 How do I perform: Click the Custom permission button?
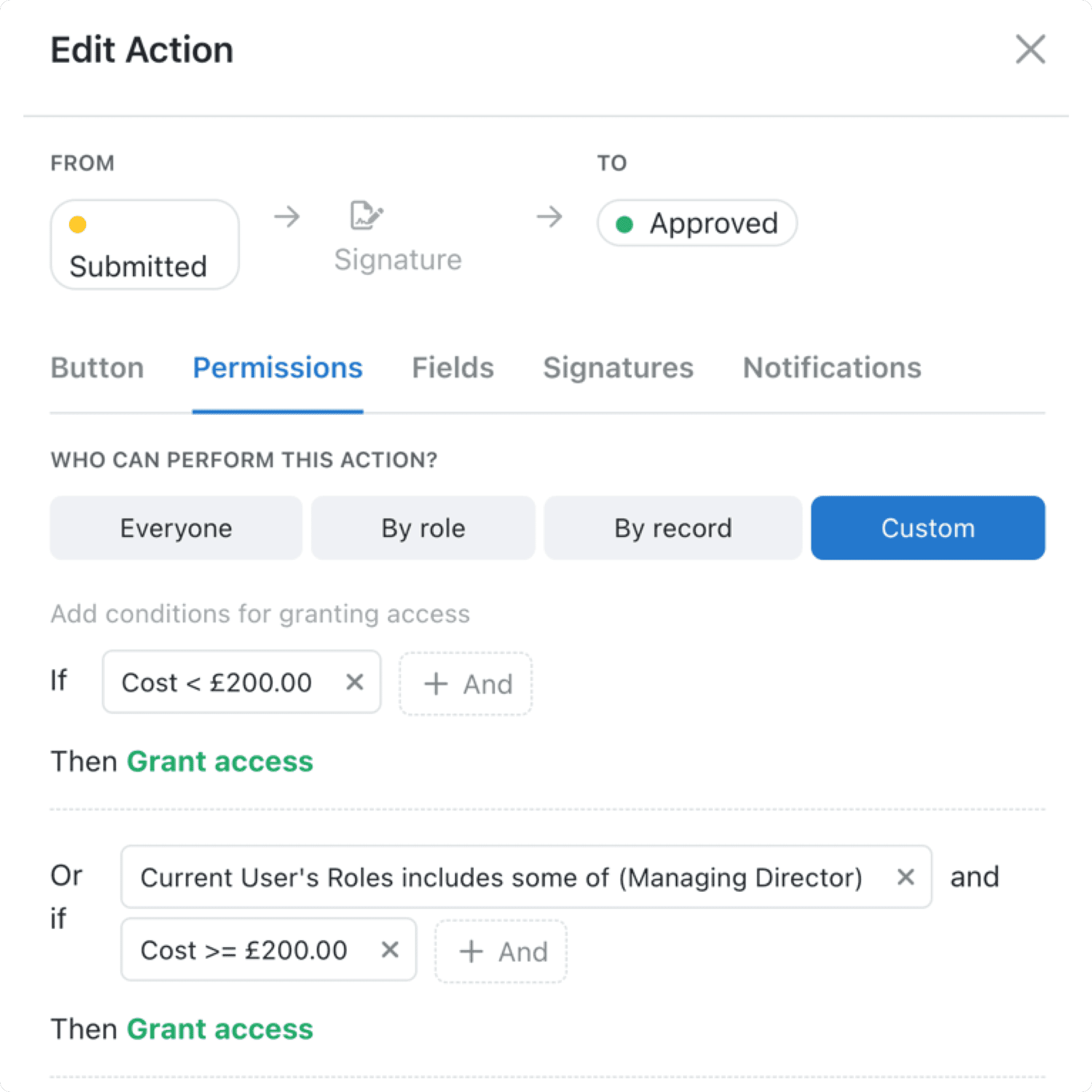point(928,528)
